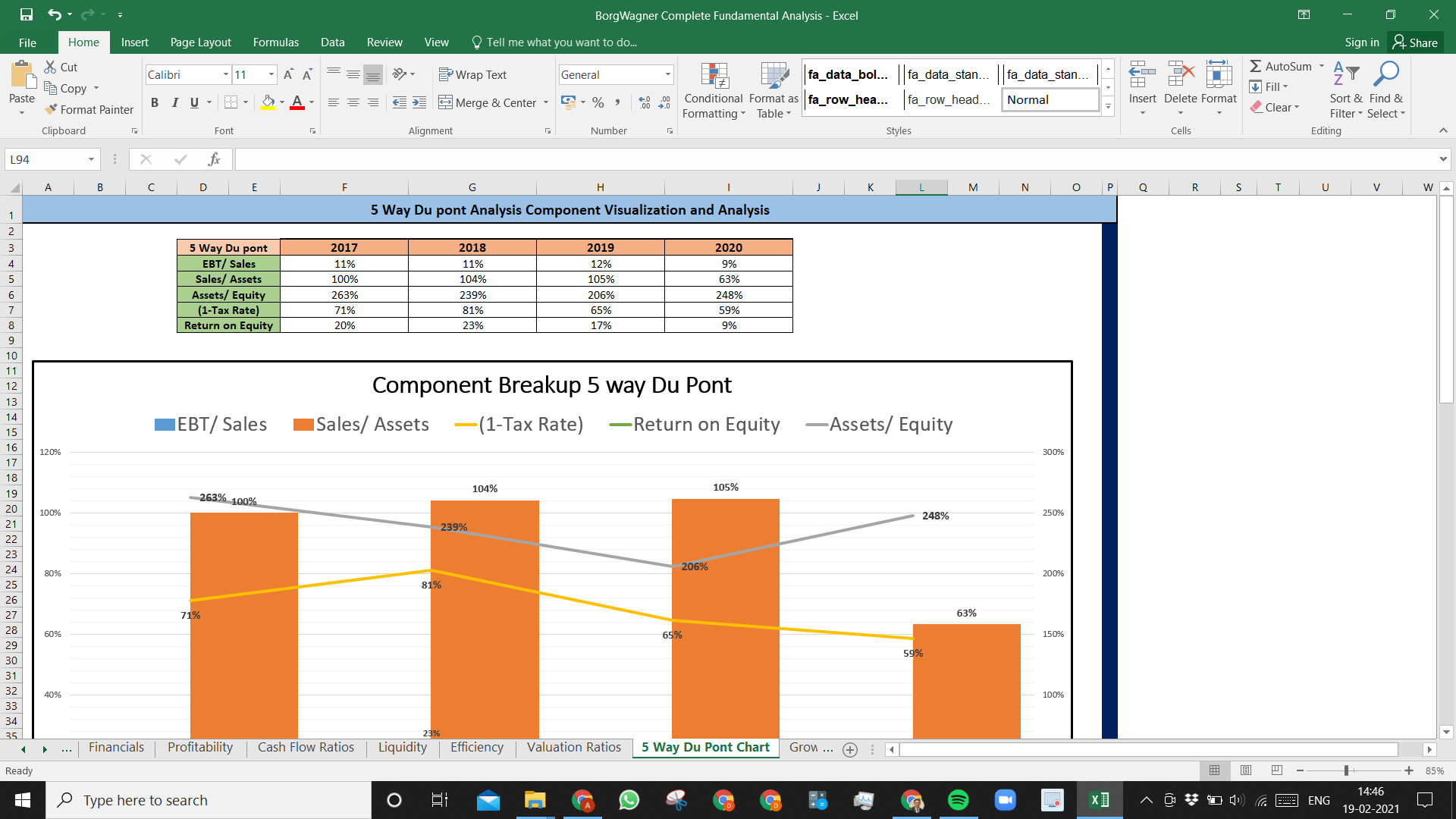This screenshot has height=819, width=1456.
Task: Expand the Name Box dropdown arrow
Action: pos(91,159)
